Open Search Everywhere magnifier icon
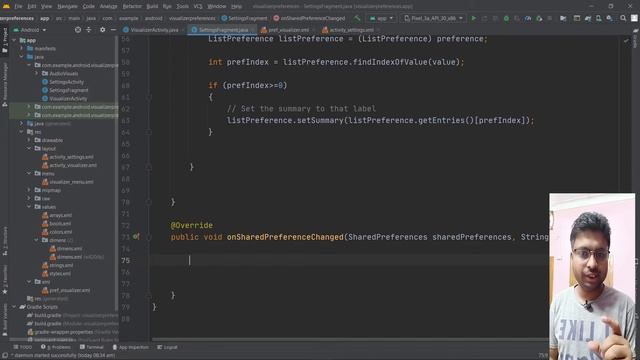 pyautogui.click(x=623, y=18)
